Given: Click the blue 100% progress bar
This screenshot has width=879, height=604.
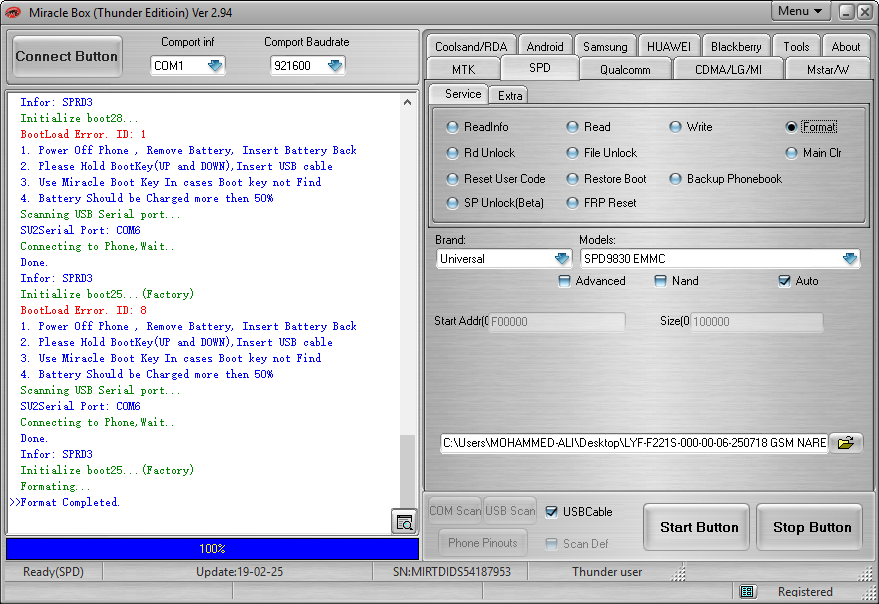Looking at the screenshot, I should [212, 548].
